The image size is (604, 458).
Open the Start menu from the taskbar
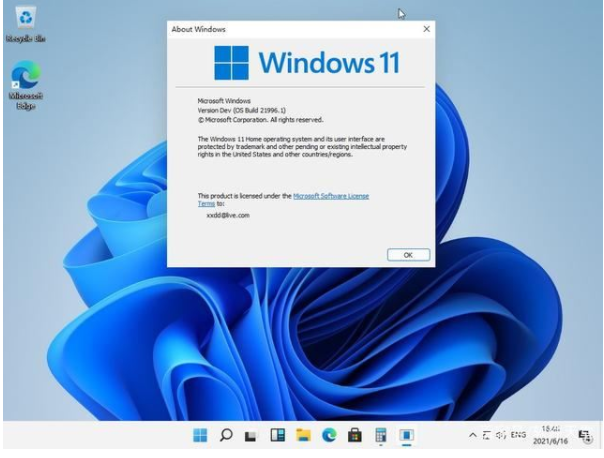[x=200, y=435]
